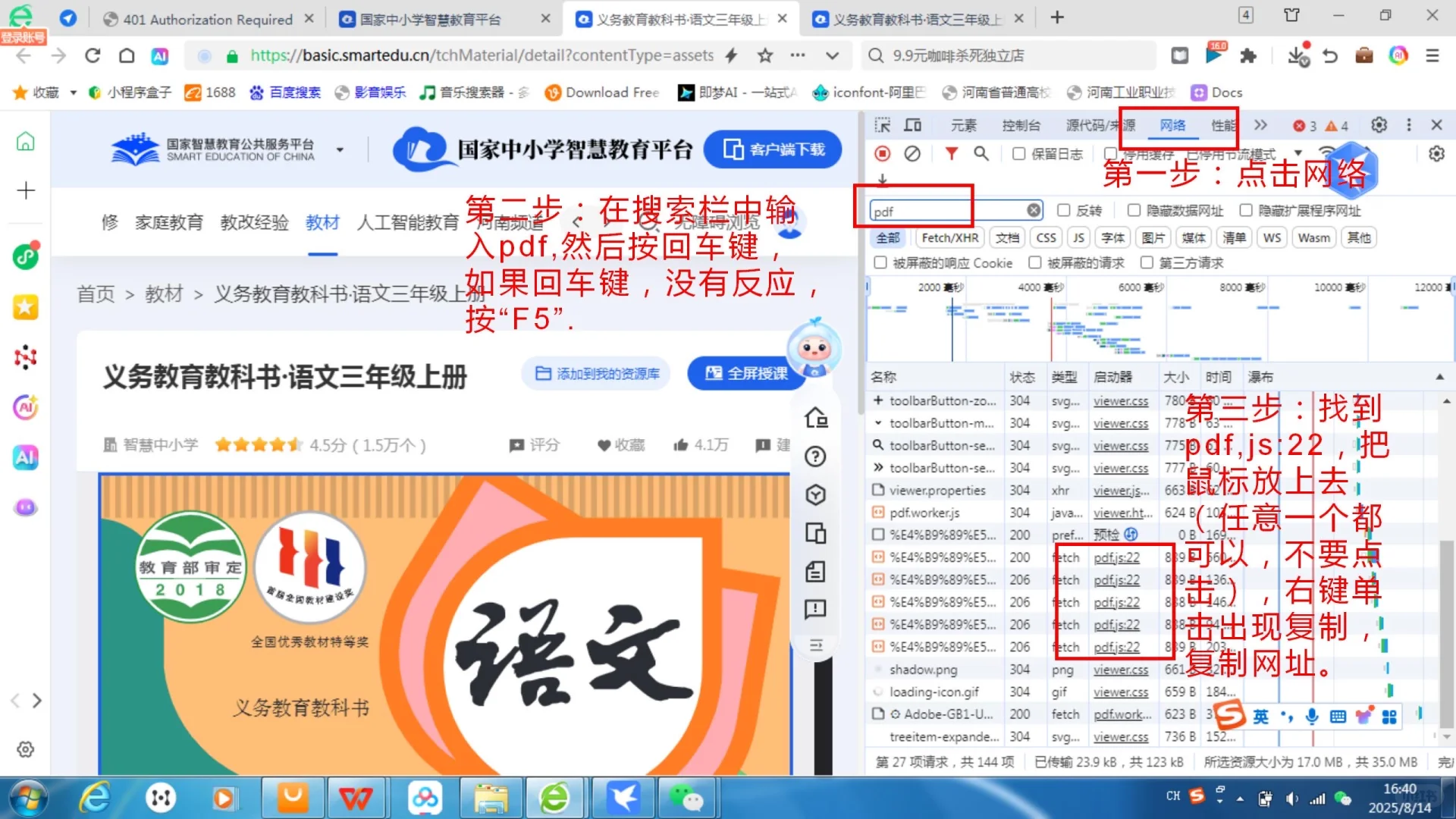Click the 客户端下载 button

[773, 149]
